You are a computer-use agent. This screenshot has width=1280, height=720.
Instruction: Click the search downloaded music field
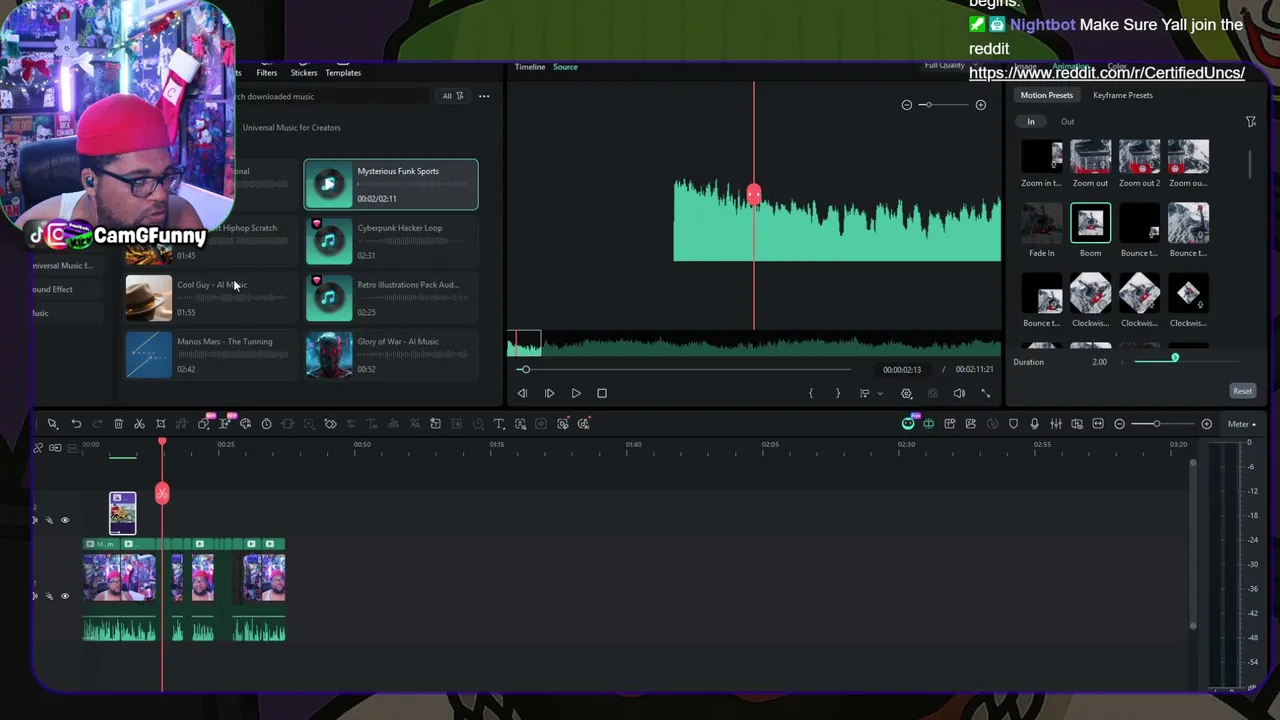click(330, 96)
